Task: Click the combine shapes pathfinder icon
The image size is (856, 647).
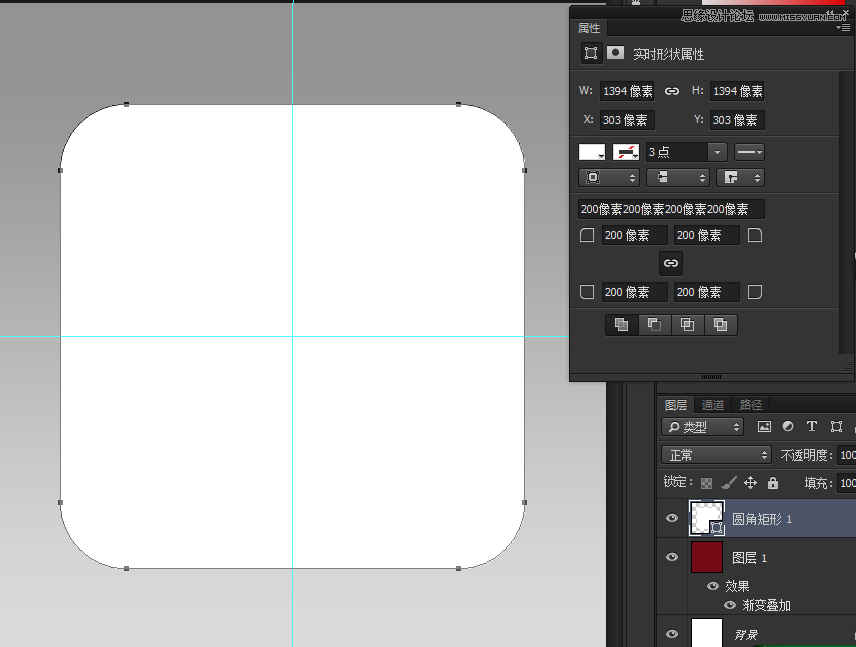Action: click(x=622, y=325)
